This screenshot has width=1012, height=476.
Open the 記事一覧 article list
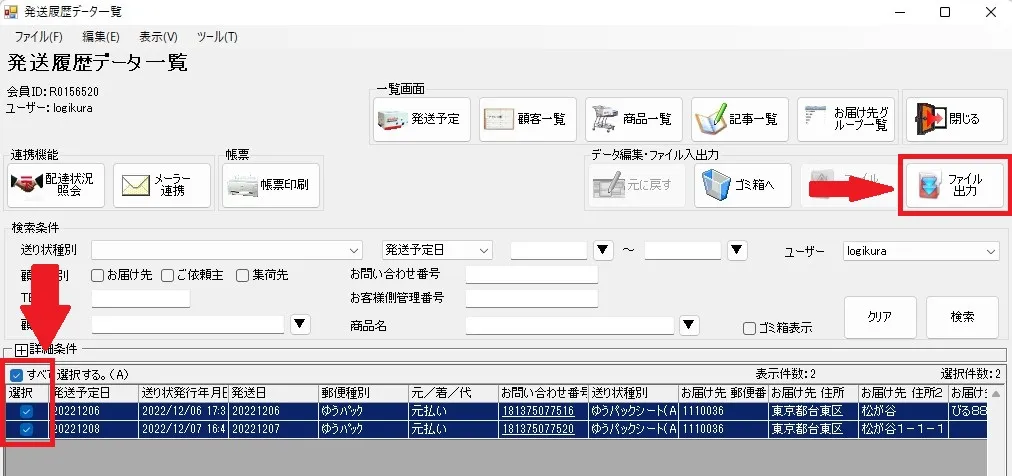pos(739,119)
